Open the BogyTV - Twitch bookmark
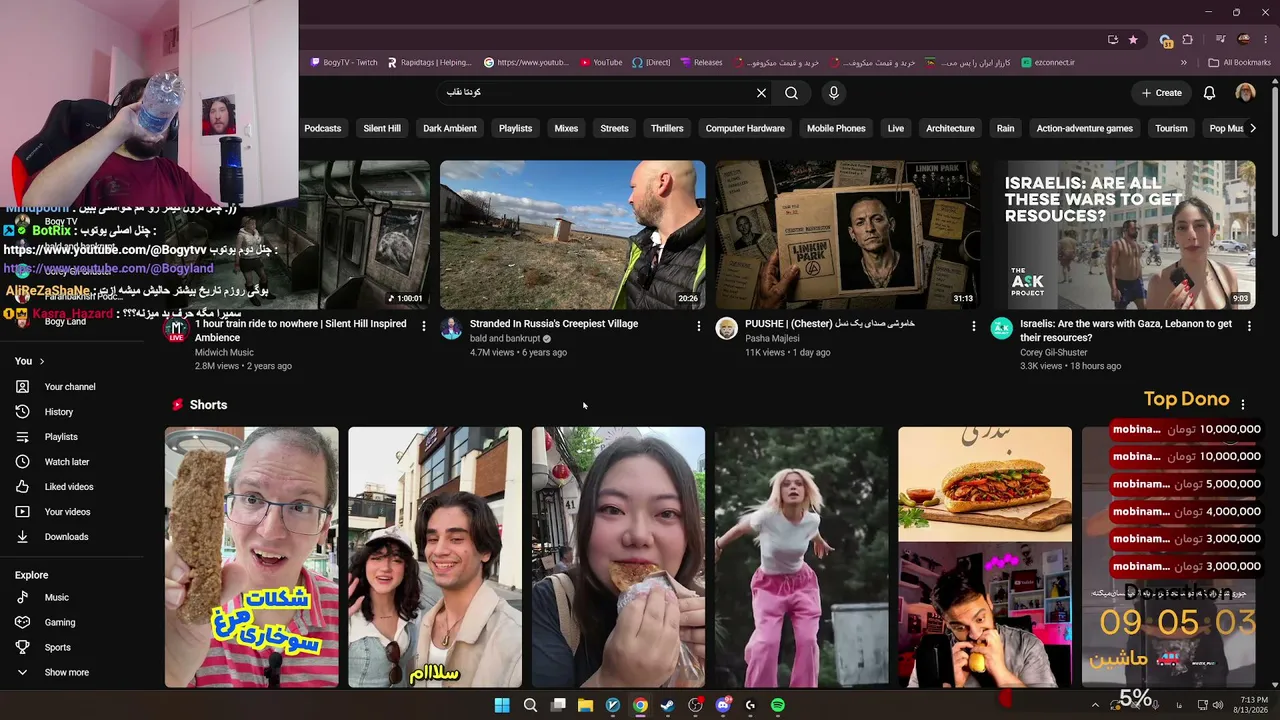Viewport: 1280px width, 720px height. click(344, 62)
